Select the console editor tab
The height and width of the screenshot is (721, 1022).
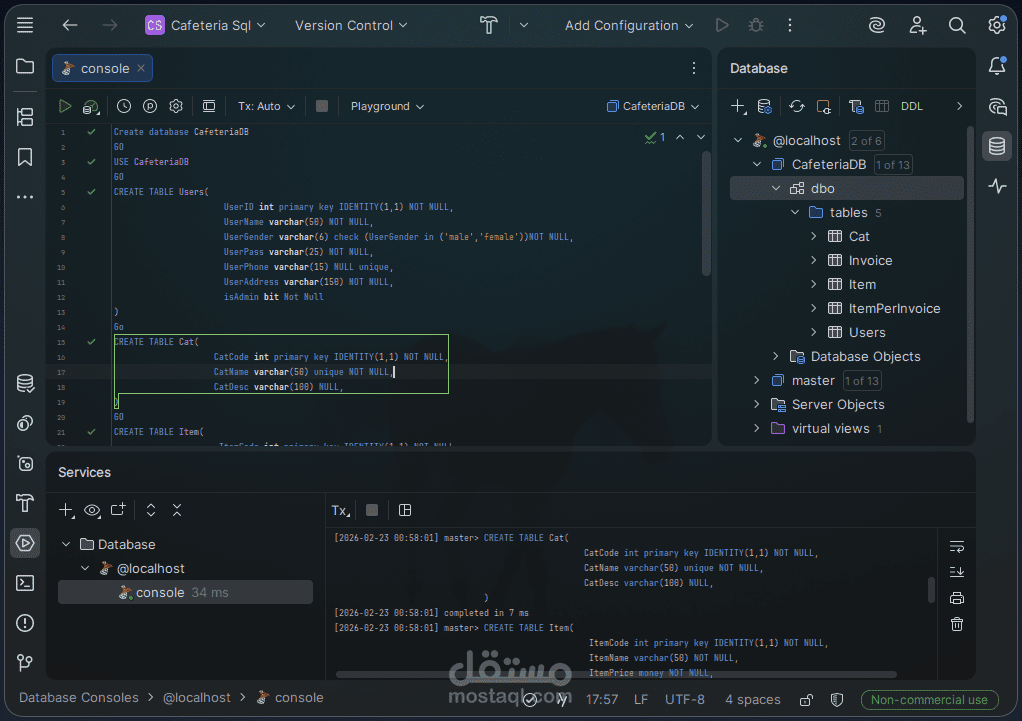click(102, 68)
